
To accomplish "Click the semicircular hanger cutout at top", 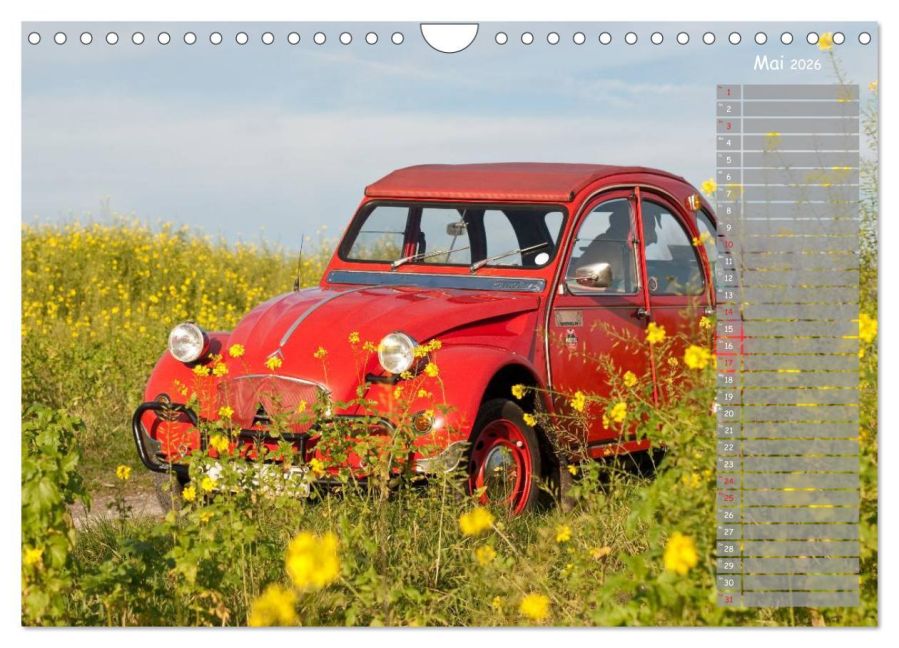I will tap(449, 36).
